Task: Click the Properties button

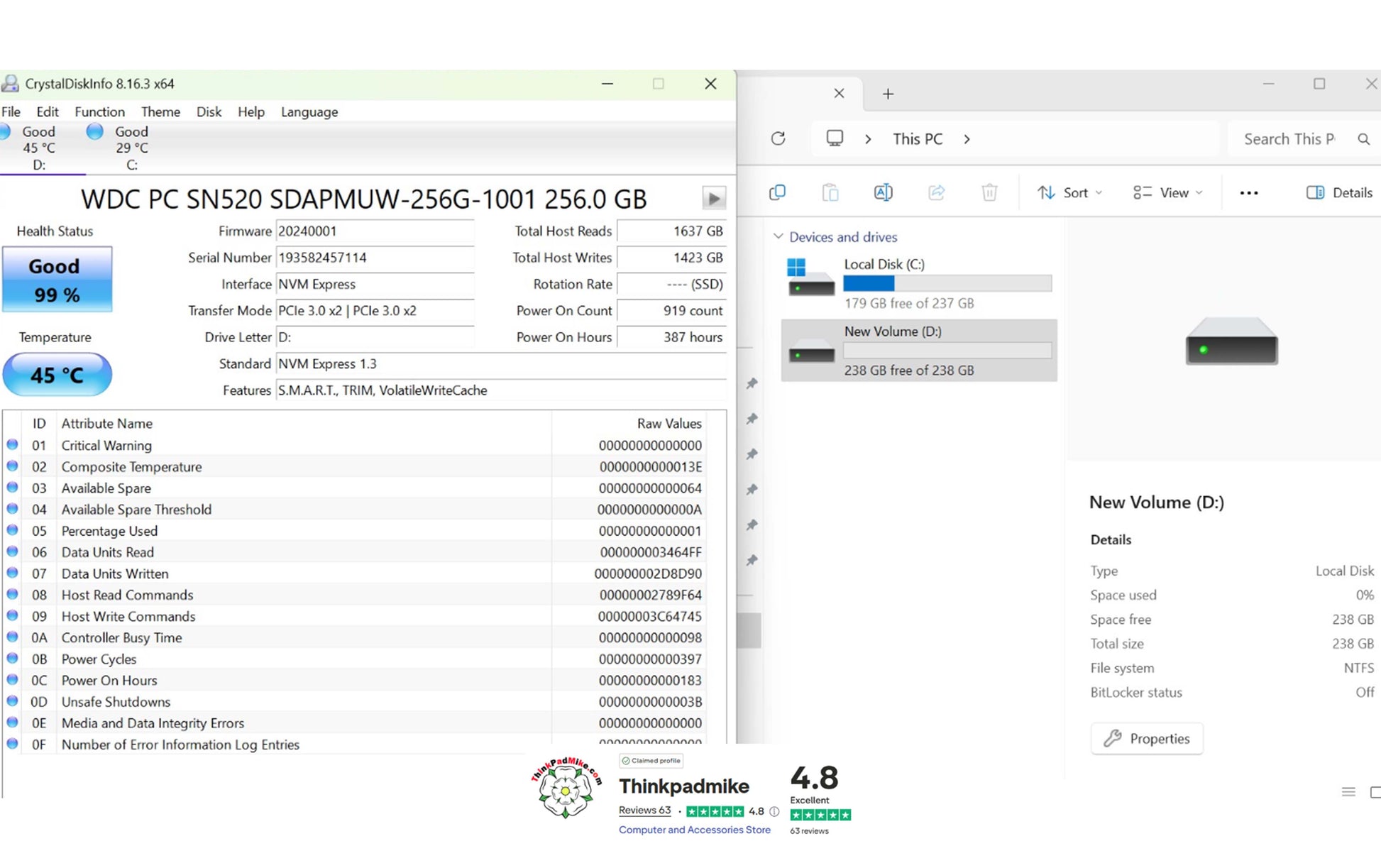Action: pos(1147,738)
